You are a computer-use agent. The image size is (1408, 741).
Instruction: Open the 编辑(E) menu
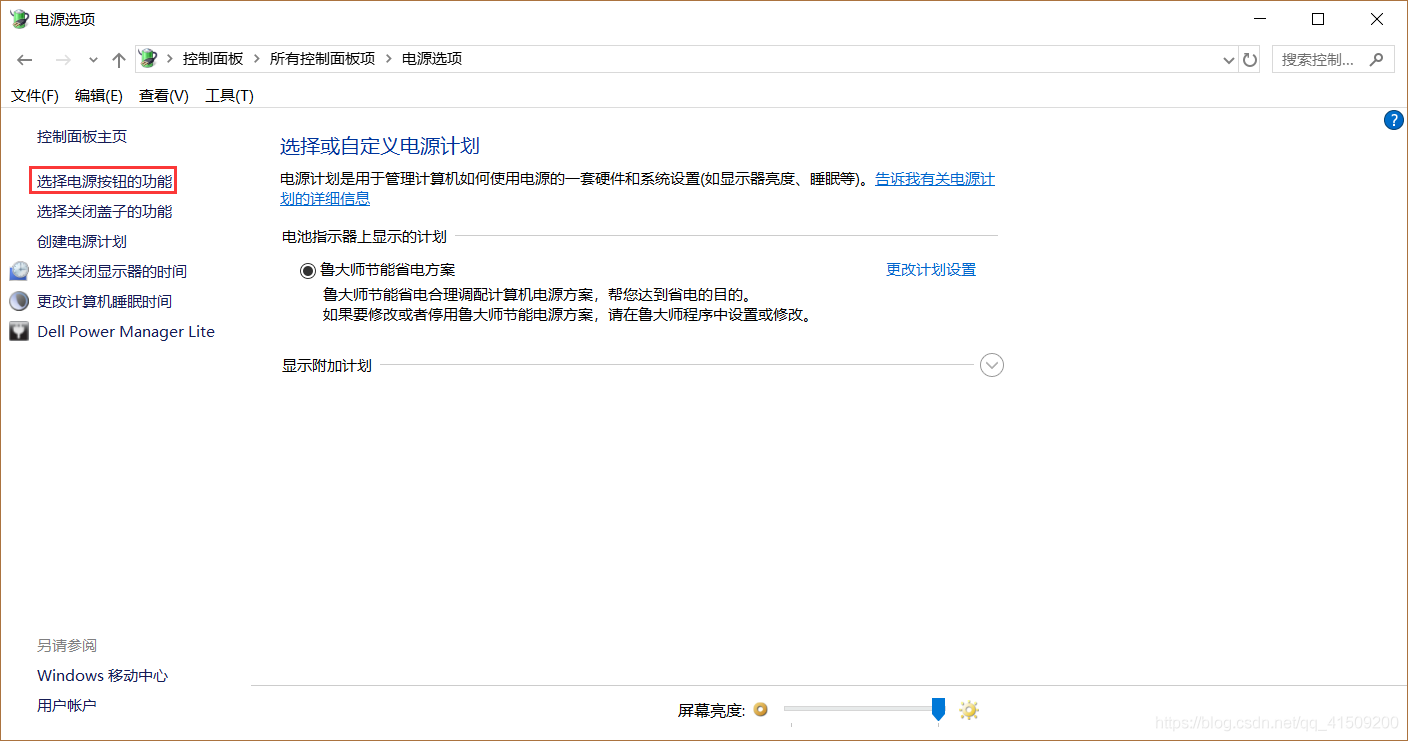pos(98,96)
